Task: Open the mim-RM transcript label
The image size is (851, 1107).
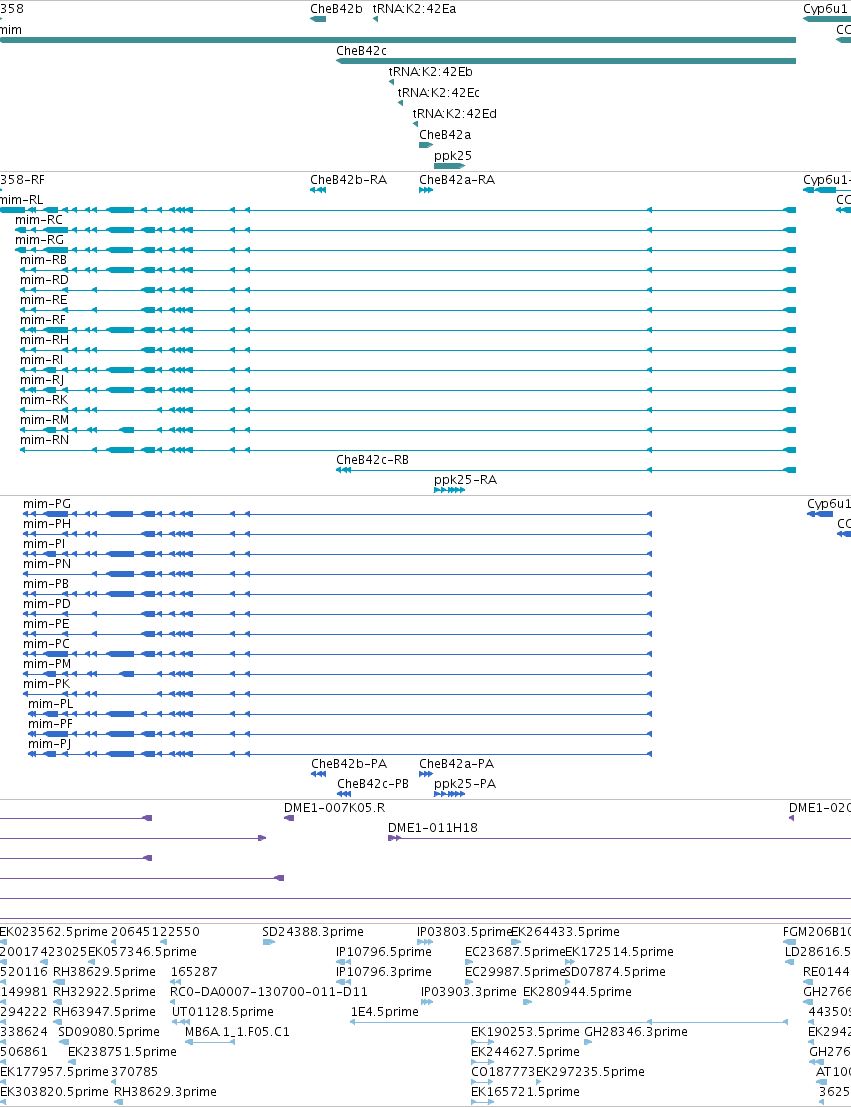Action: tap(44, 420)
